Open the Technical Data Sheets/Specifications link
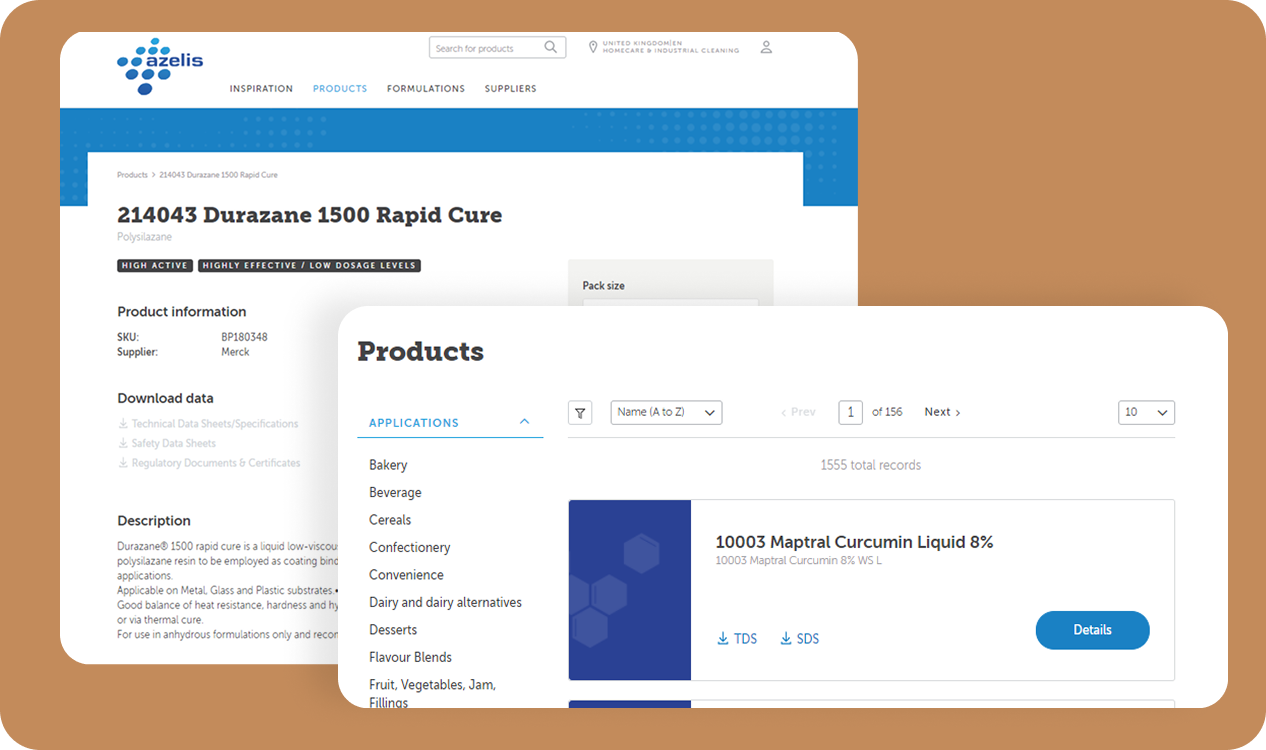The width and height of the screenshot is (1266, 750). click(215, 424)
